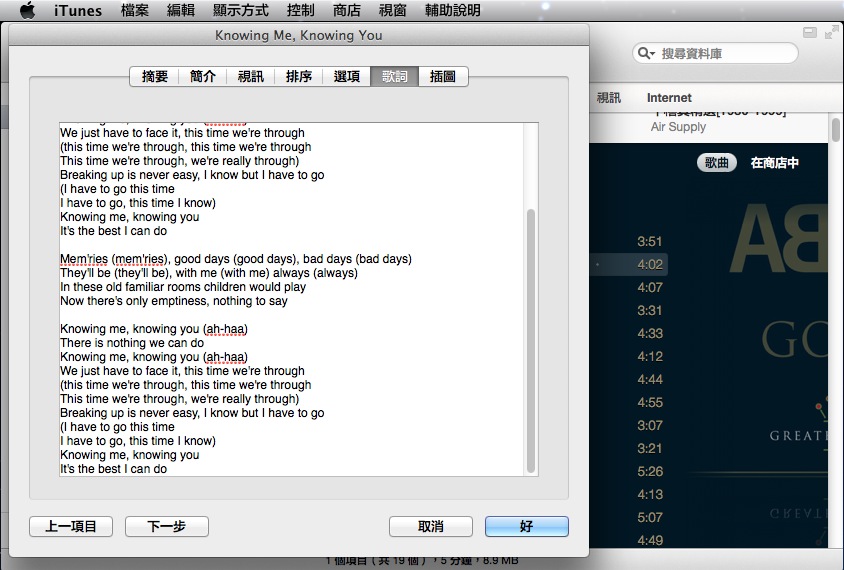The image size is (844, 570).
Task: Select the 歌詞 tab
Action: click(395, 76)
